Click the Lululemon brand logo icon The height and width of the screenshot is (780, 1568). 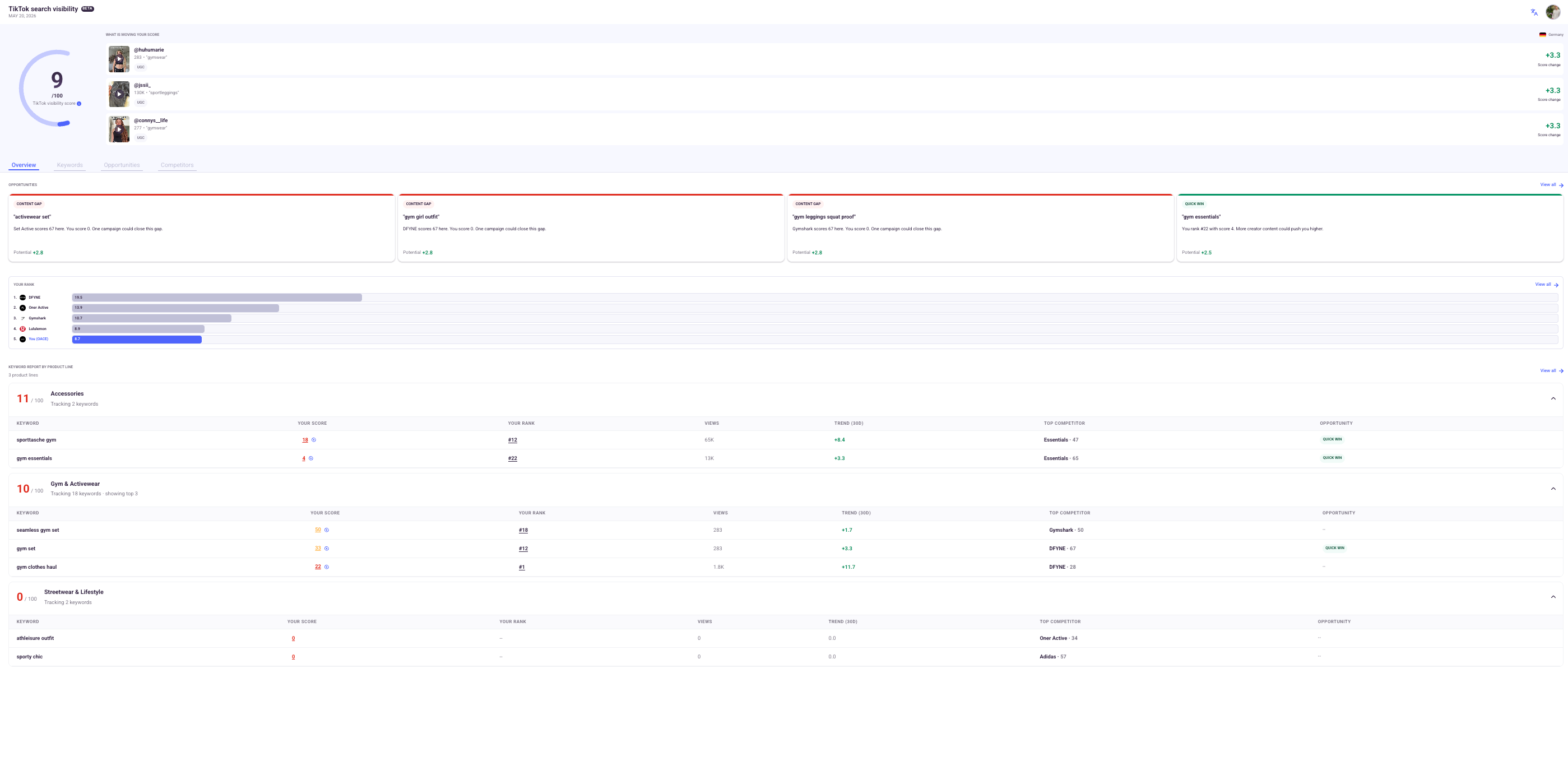click(x=22, y=328)
